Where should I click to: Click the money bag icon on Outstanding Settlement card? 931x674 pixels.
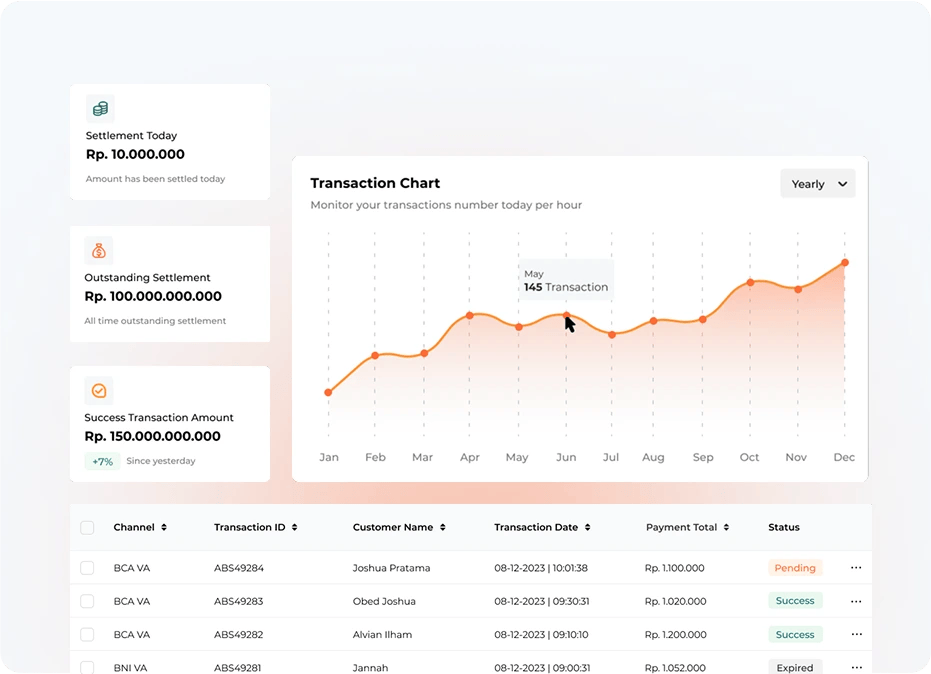(98, 250)
